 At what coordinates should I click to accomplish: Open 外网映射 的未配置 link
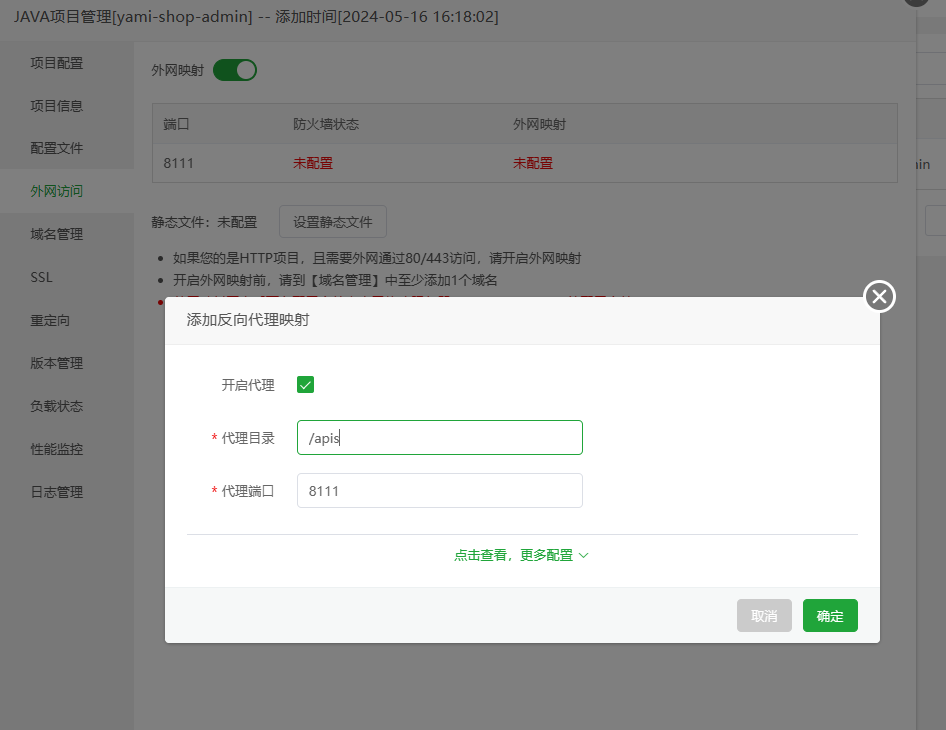coord(533,162)
